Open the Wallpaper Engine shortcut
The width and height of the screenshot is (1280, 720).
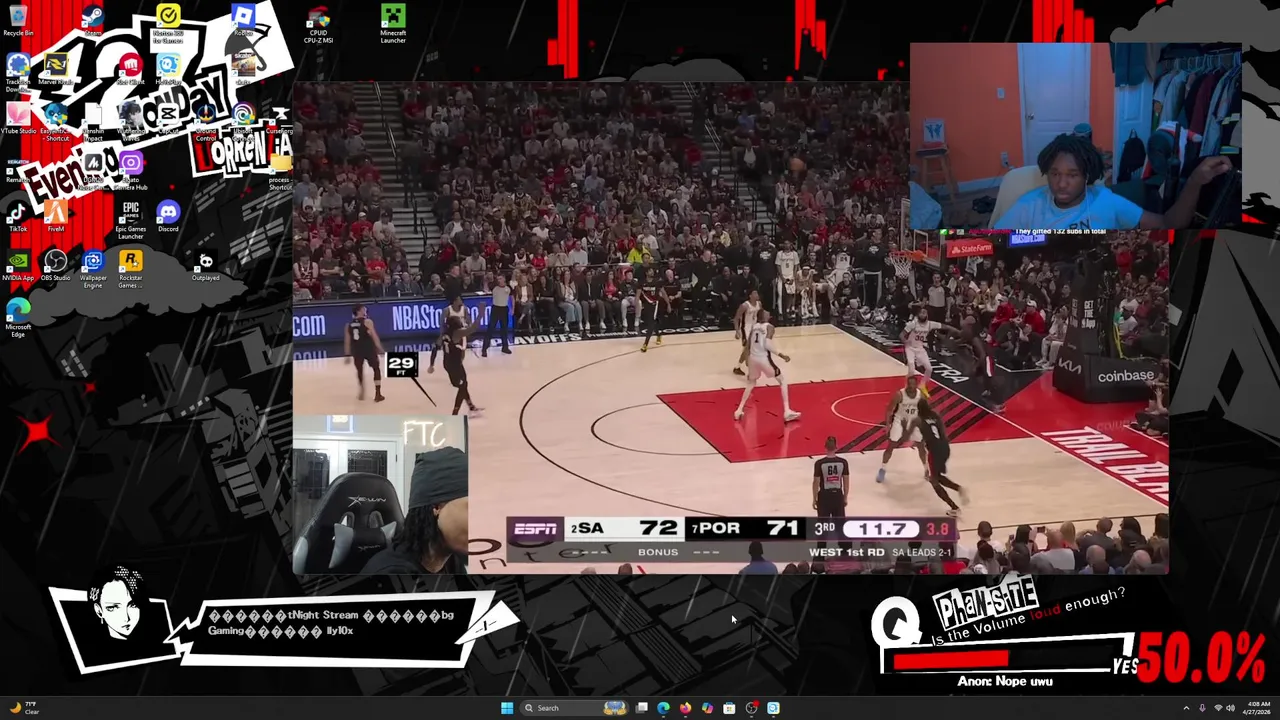(93, 268)
